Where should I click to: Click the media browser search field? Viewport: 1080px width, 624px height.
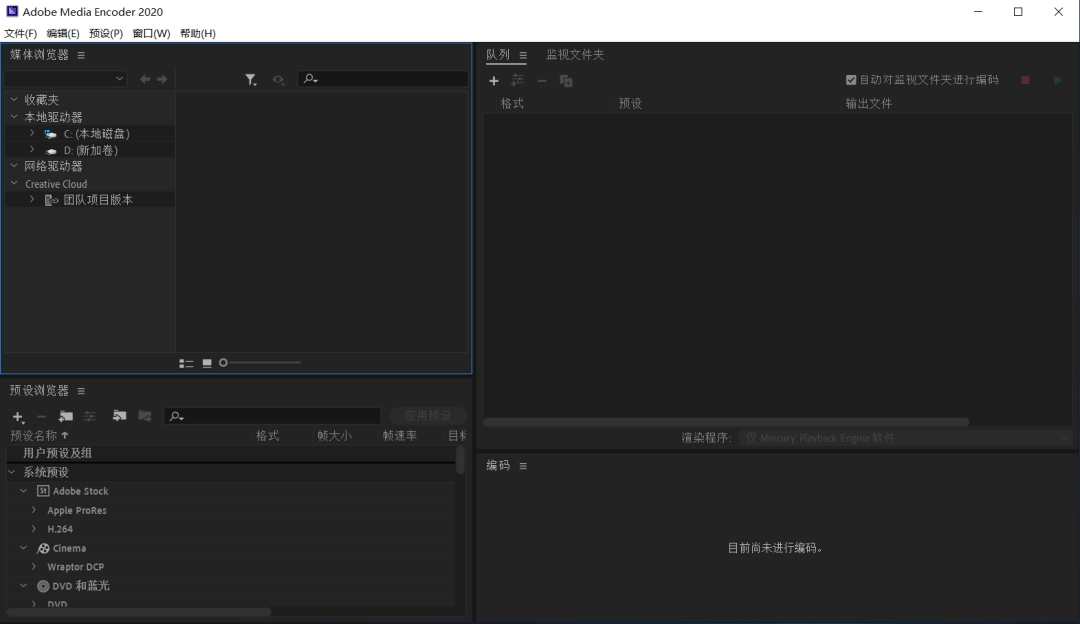(383, 79)
